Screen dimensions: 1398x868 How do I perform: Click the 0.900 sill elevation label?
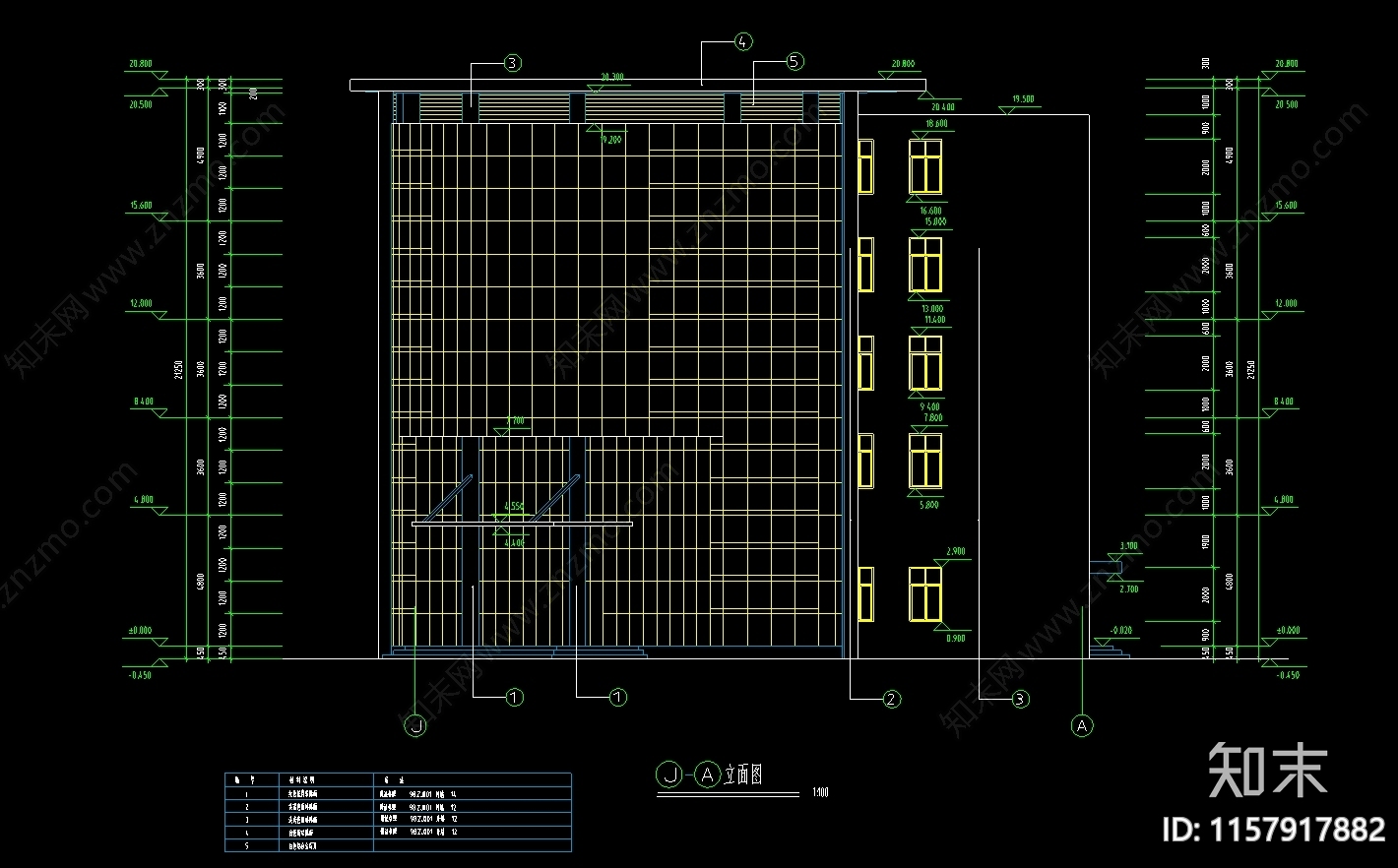[955, 638]
